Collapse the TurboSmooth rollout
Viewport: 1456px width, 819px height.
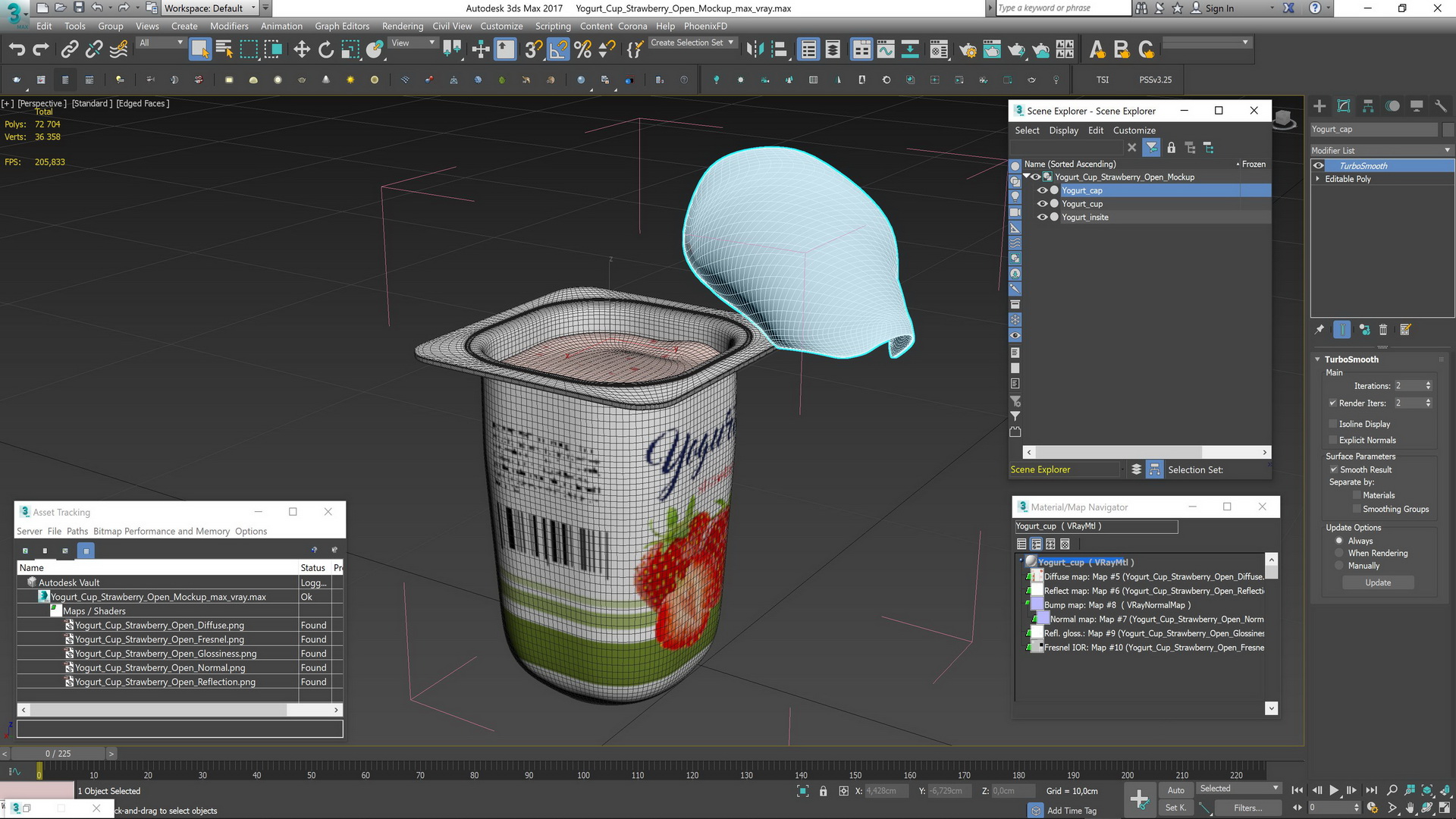1317,359
